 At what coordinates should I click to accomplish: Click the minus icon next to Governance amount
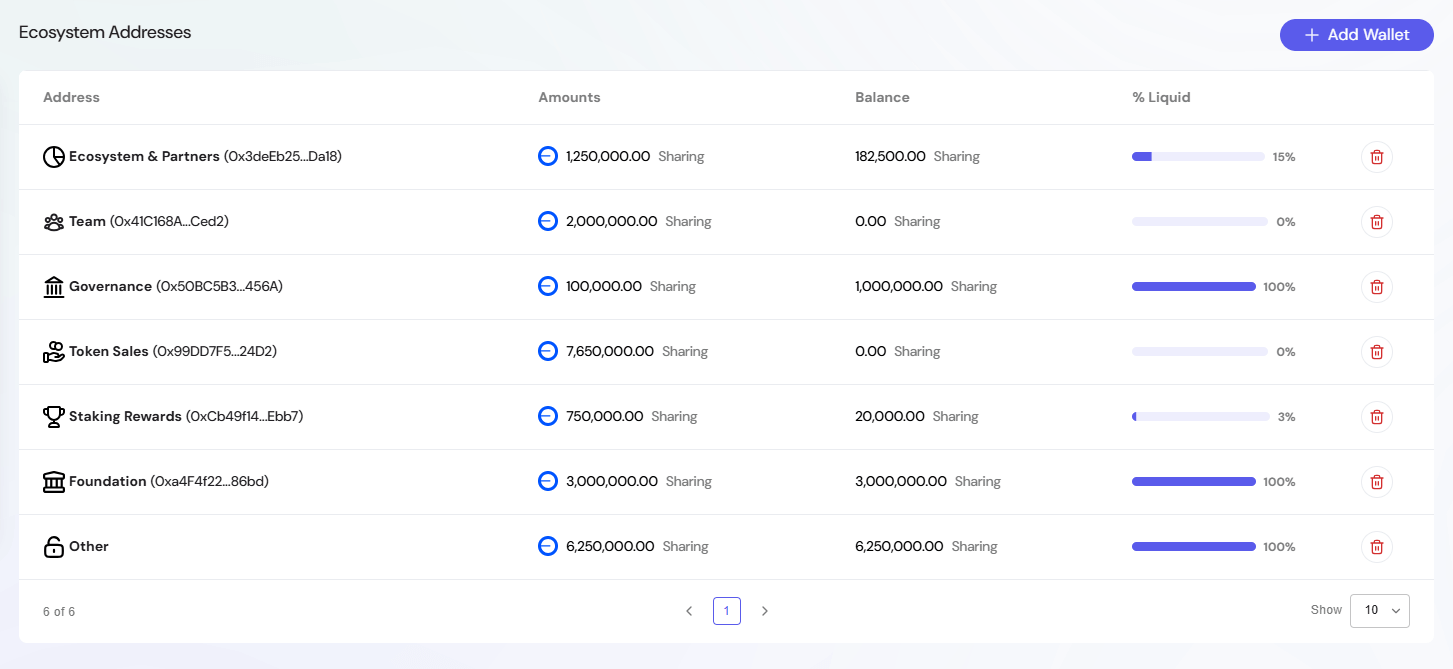click(x=547, y=286)
